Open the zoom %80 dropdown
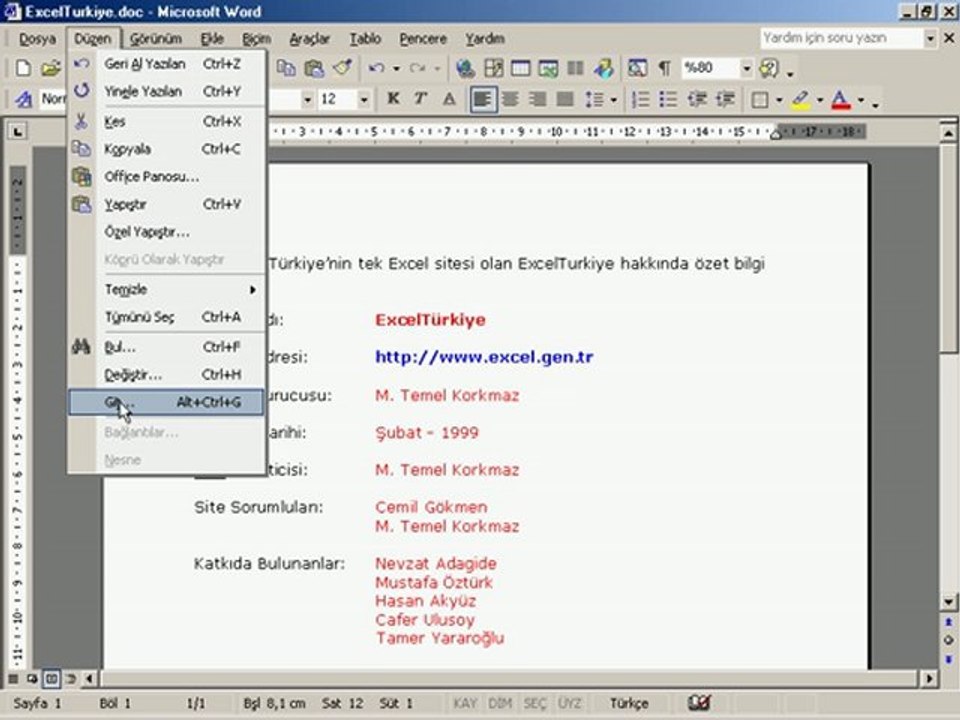 click(747, 68)
